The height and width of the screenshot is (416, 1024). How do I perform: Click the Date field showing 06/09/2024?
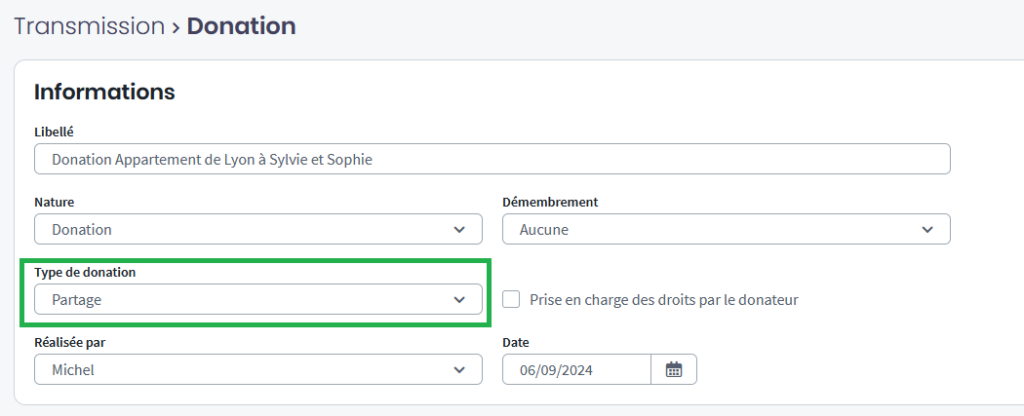576,370
